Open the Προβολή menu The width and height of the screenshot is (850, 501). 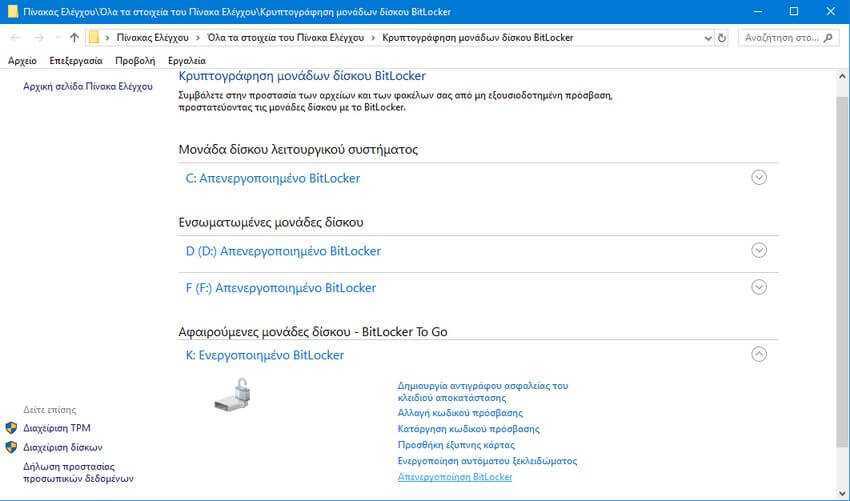(135, 61)
